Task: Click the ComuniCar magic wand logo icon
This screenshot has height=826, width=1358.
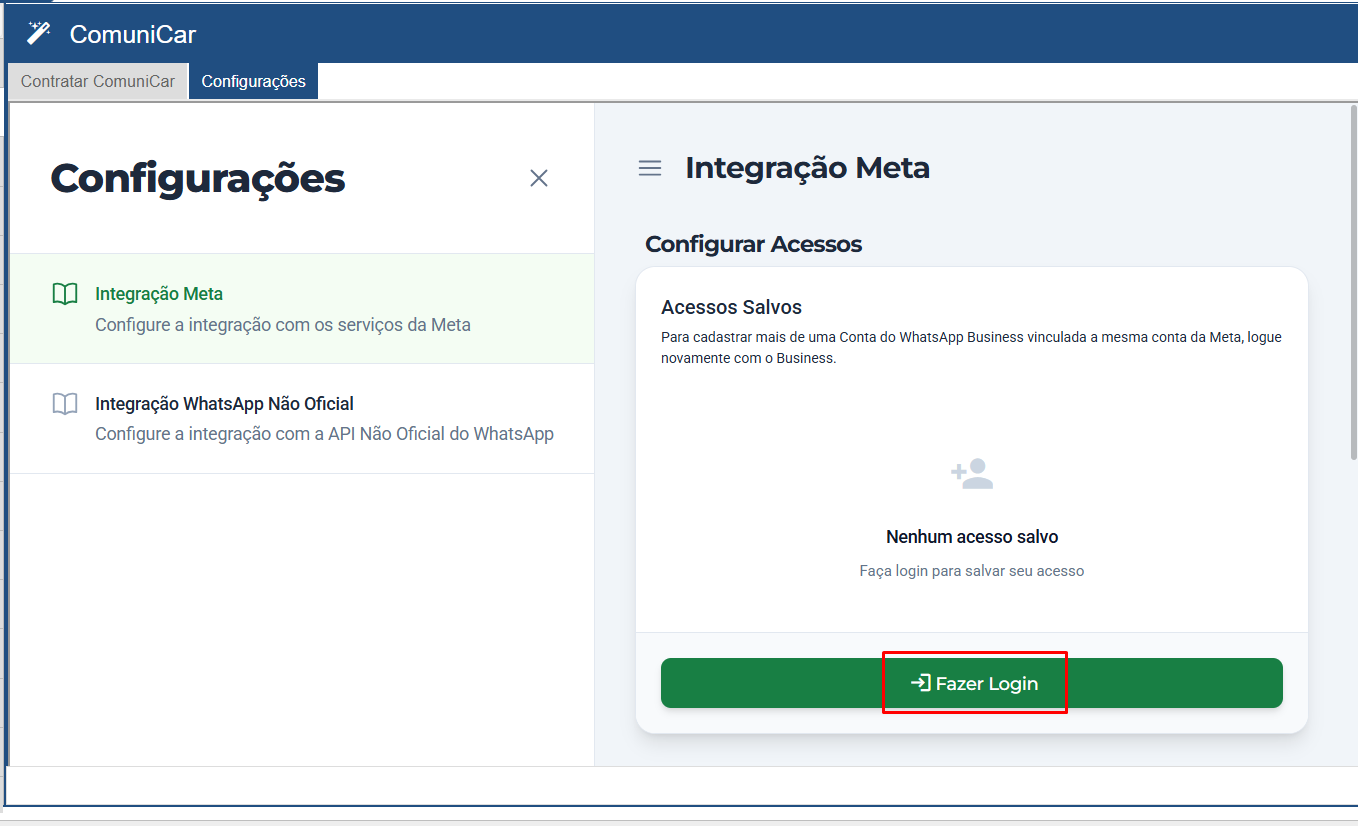Action: [38, 33]
